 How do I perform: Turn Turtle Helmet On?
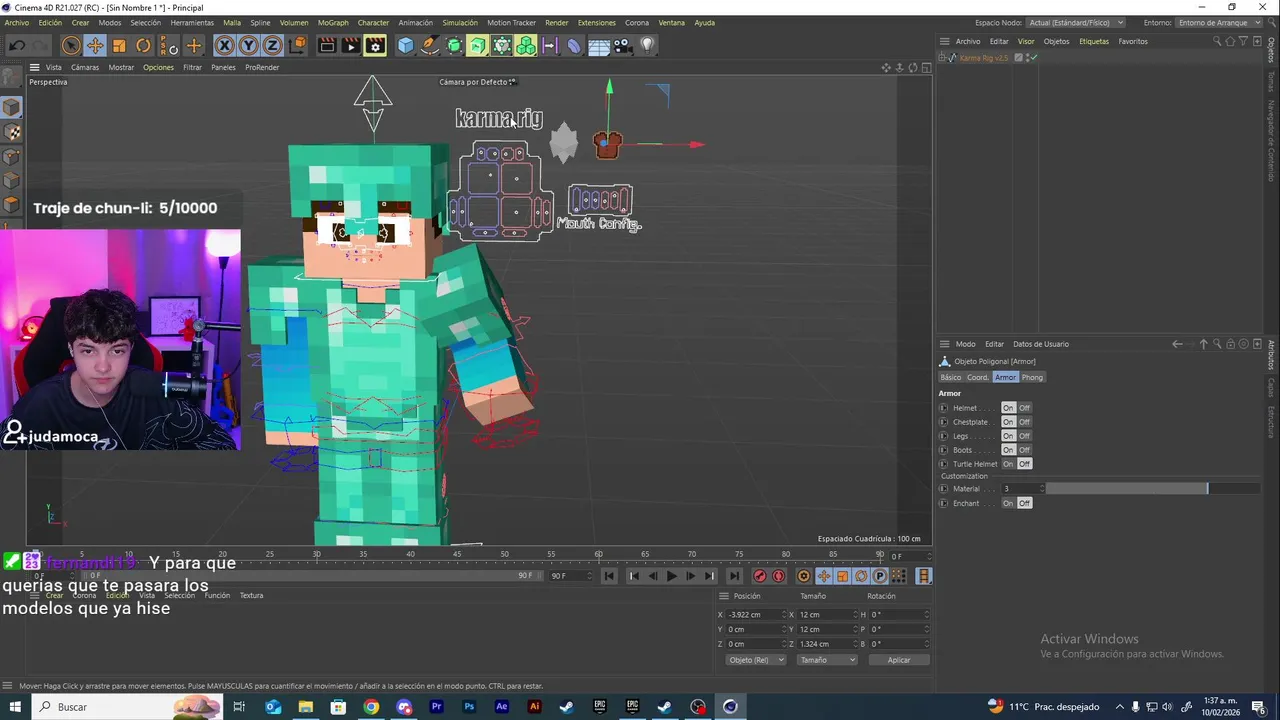(1008, 464)
